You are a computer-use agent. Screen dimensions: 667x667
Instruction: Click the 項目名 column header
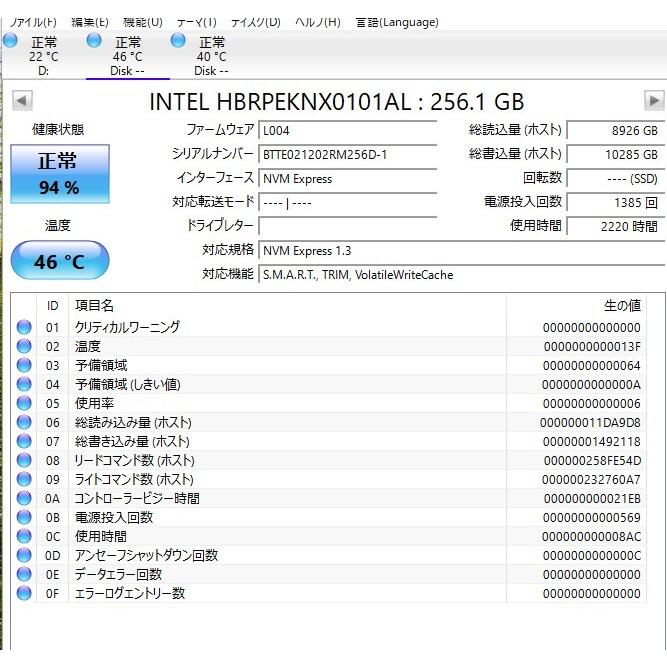point(94,305)
